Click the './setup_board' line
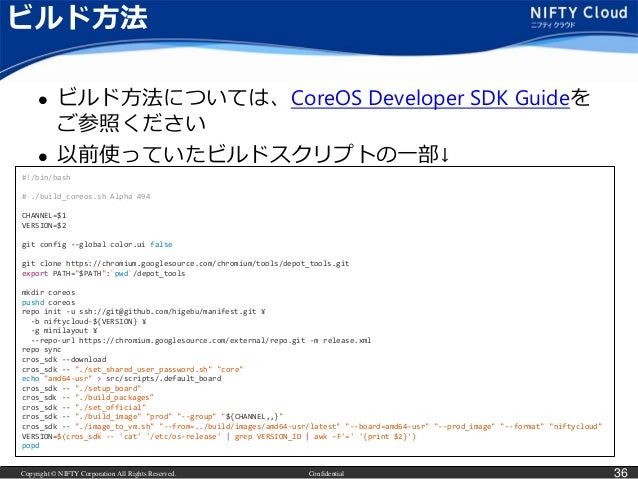 pos(81,388)
